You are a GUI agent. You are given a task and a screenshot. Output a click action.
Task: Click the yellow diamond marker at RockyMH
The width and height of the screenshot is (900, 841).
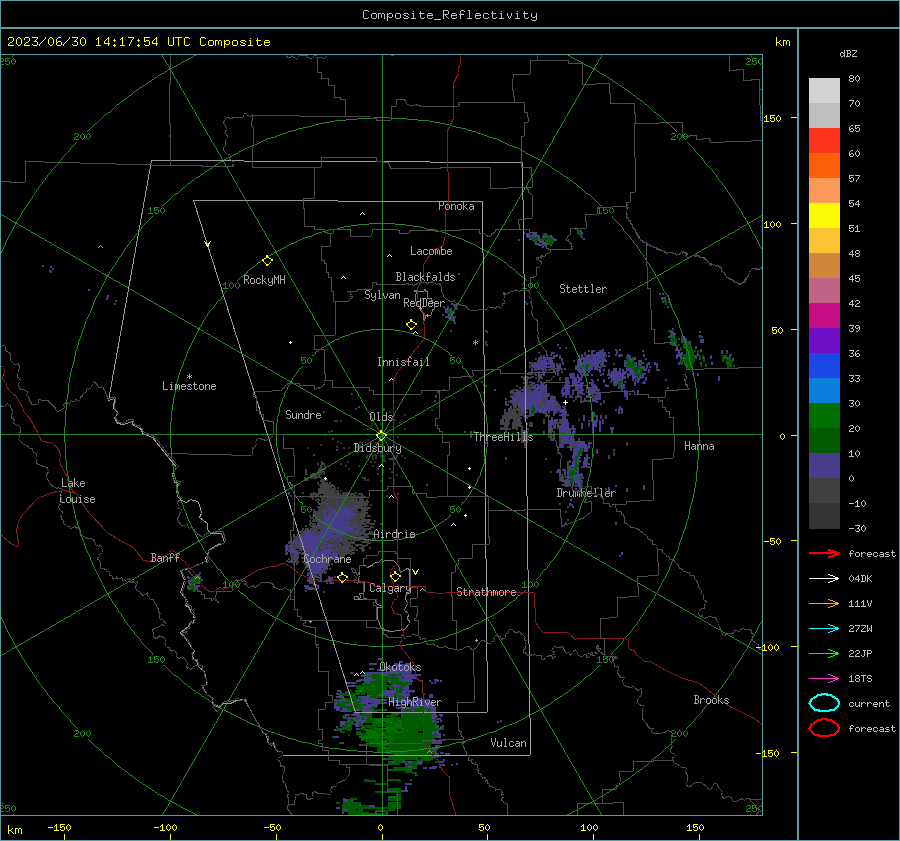coord(267,261)
